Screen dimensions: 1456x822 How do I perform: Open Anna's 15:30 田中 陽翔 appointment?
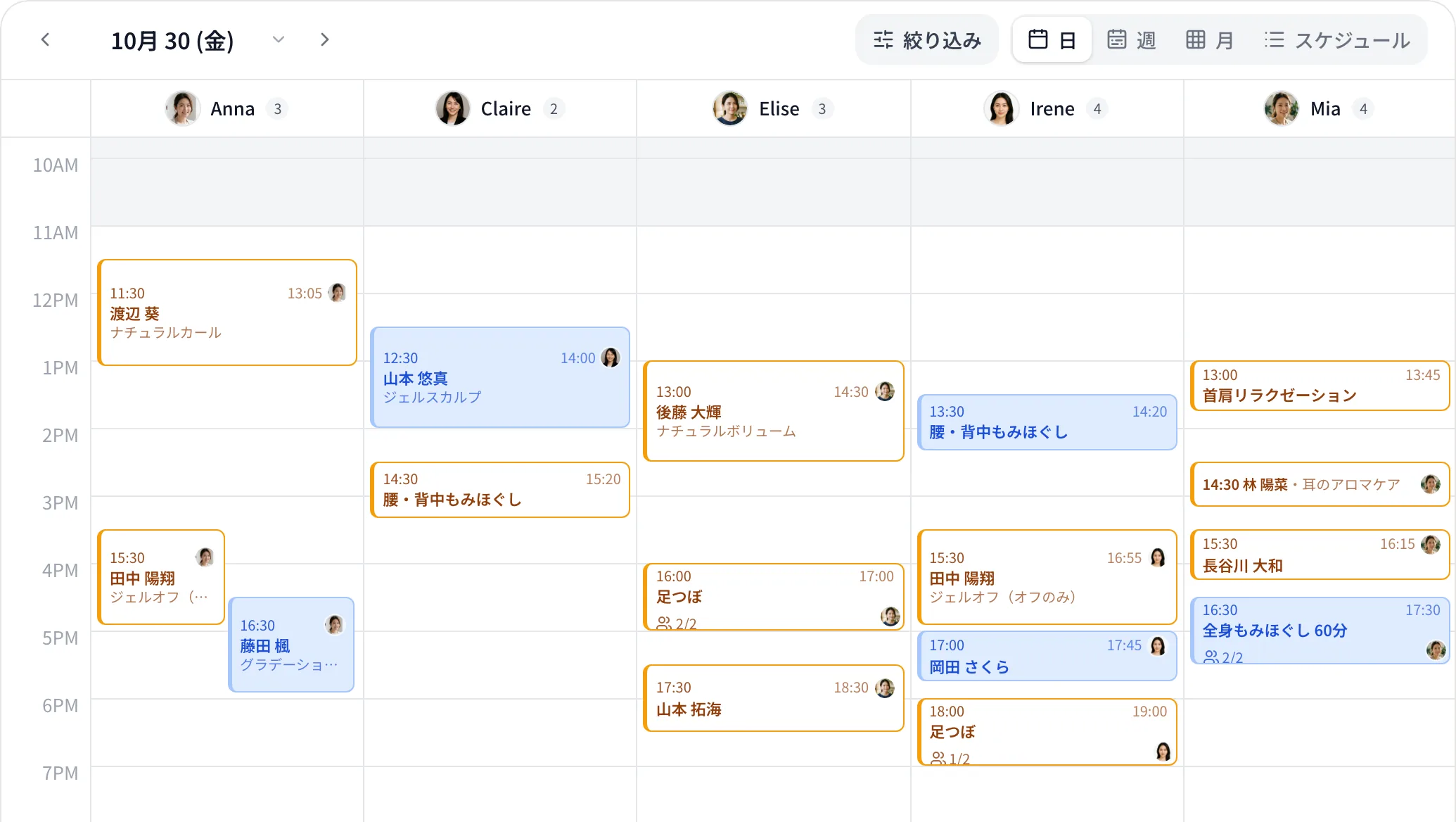(x=161, y=577)
